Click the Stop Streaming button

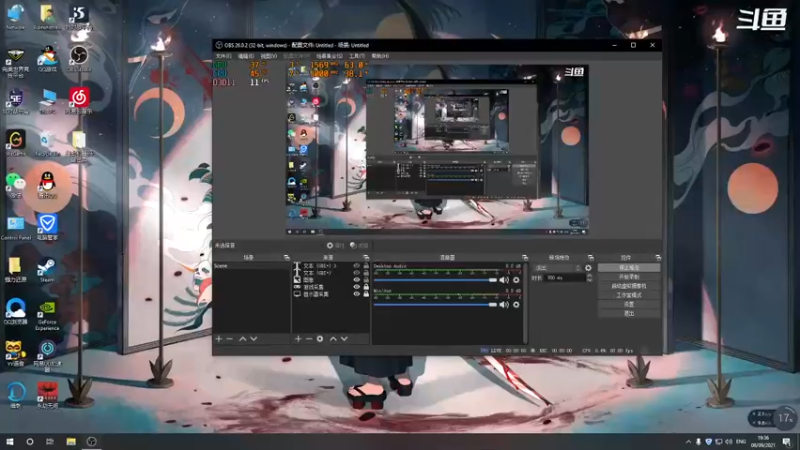[629, 268]
